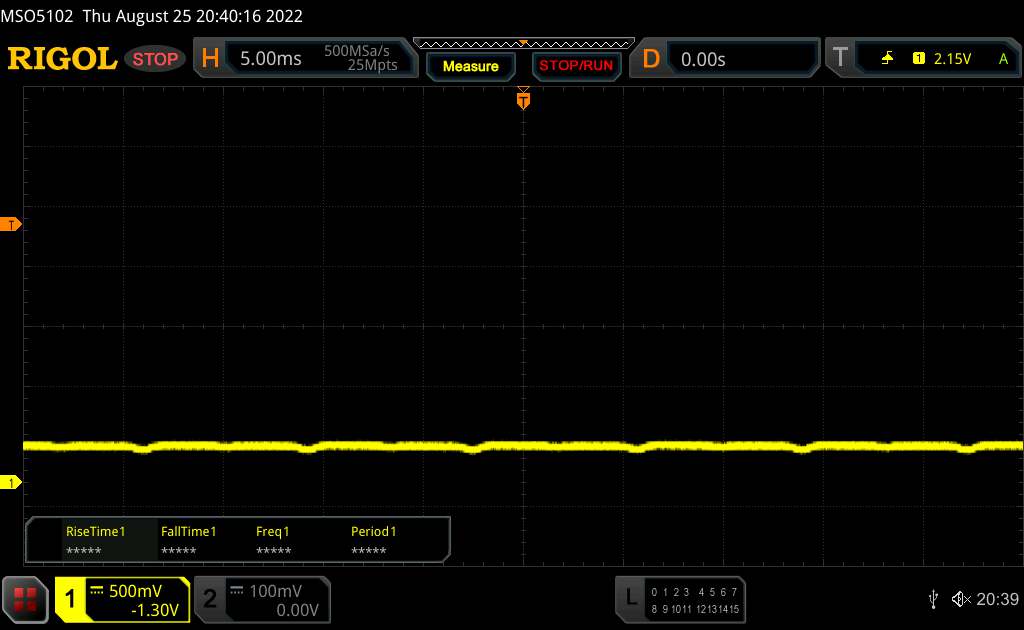The height and width of the screenshot is (630, 1024).
Task: Click the 500MSa/s sample rate text
Action: [x=357, y=50]
